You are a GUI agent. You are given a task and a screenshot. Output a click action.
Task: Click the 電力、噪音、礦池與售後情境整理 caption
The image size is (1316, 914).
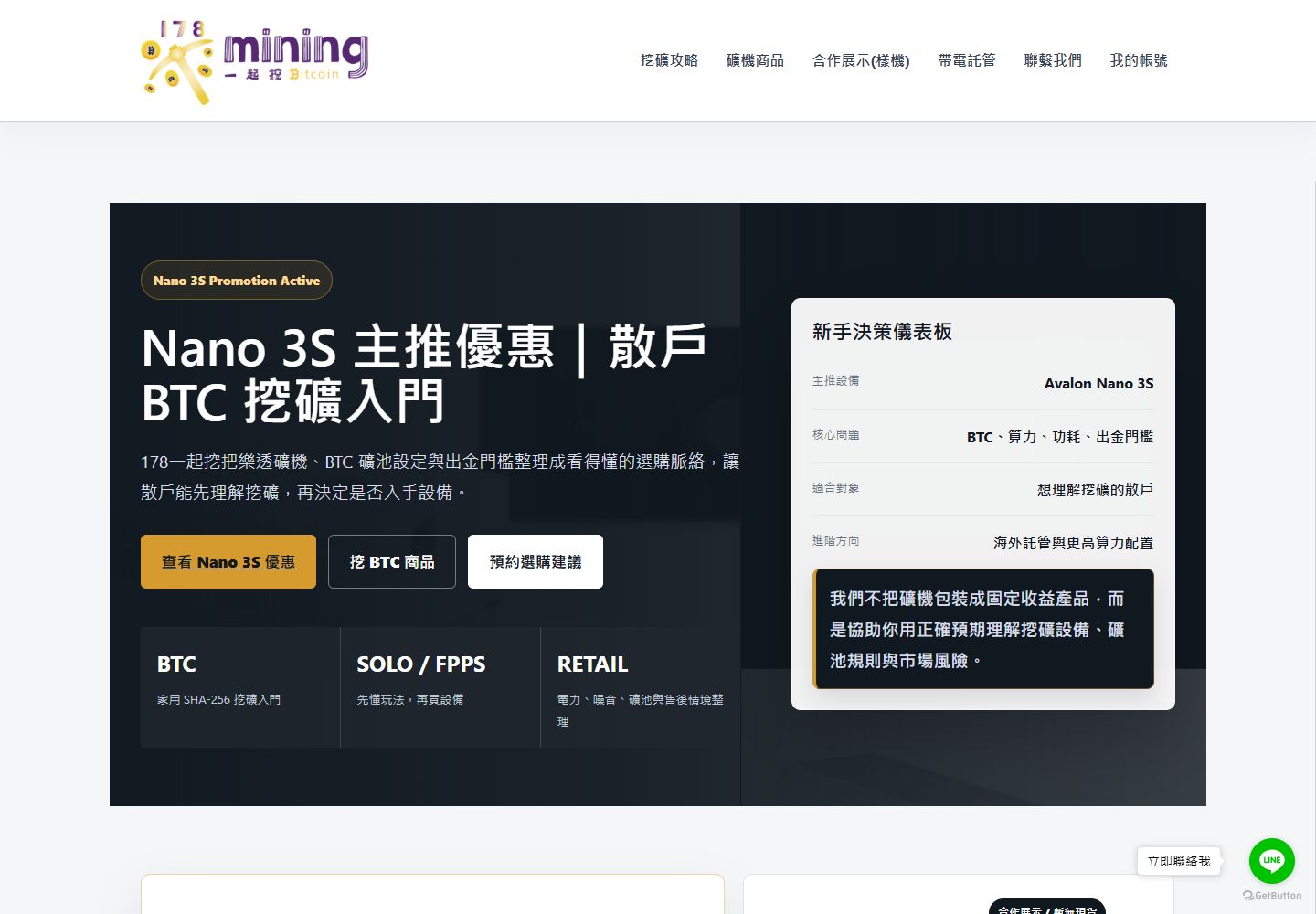[641, 710]
